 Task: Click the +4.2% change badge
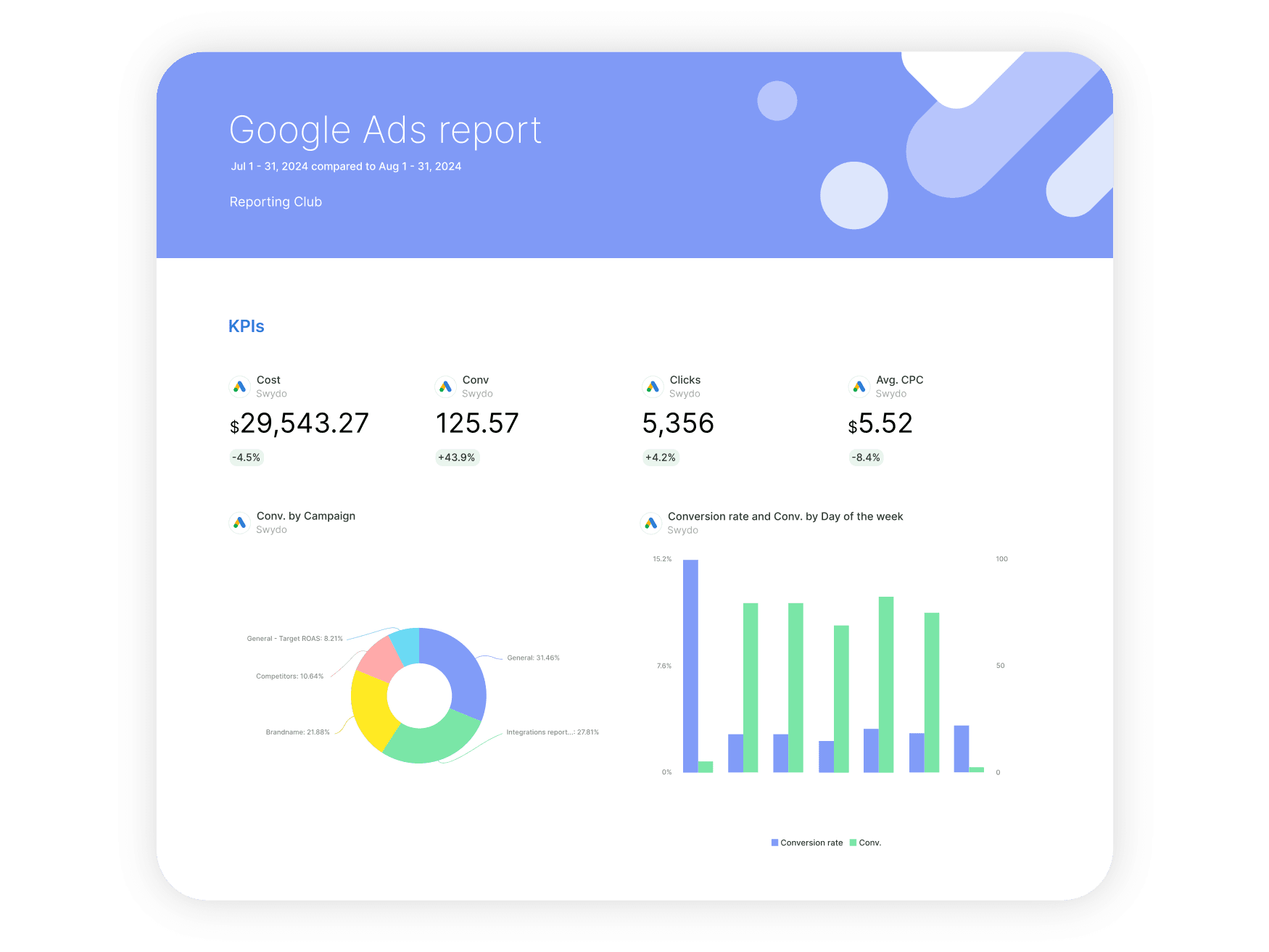coord(661,458)
